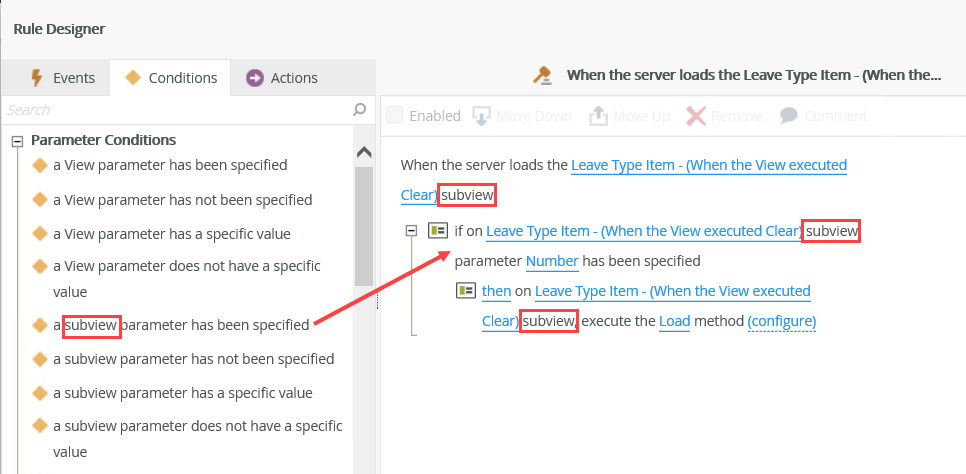The width and height of the screenshot is (966, 474).
Task: Click the Comment speech bubble icon
Action: tap(789, 116)
